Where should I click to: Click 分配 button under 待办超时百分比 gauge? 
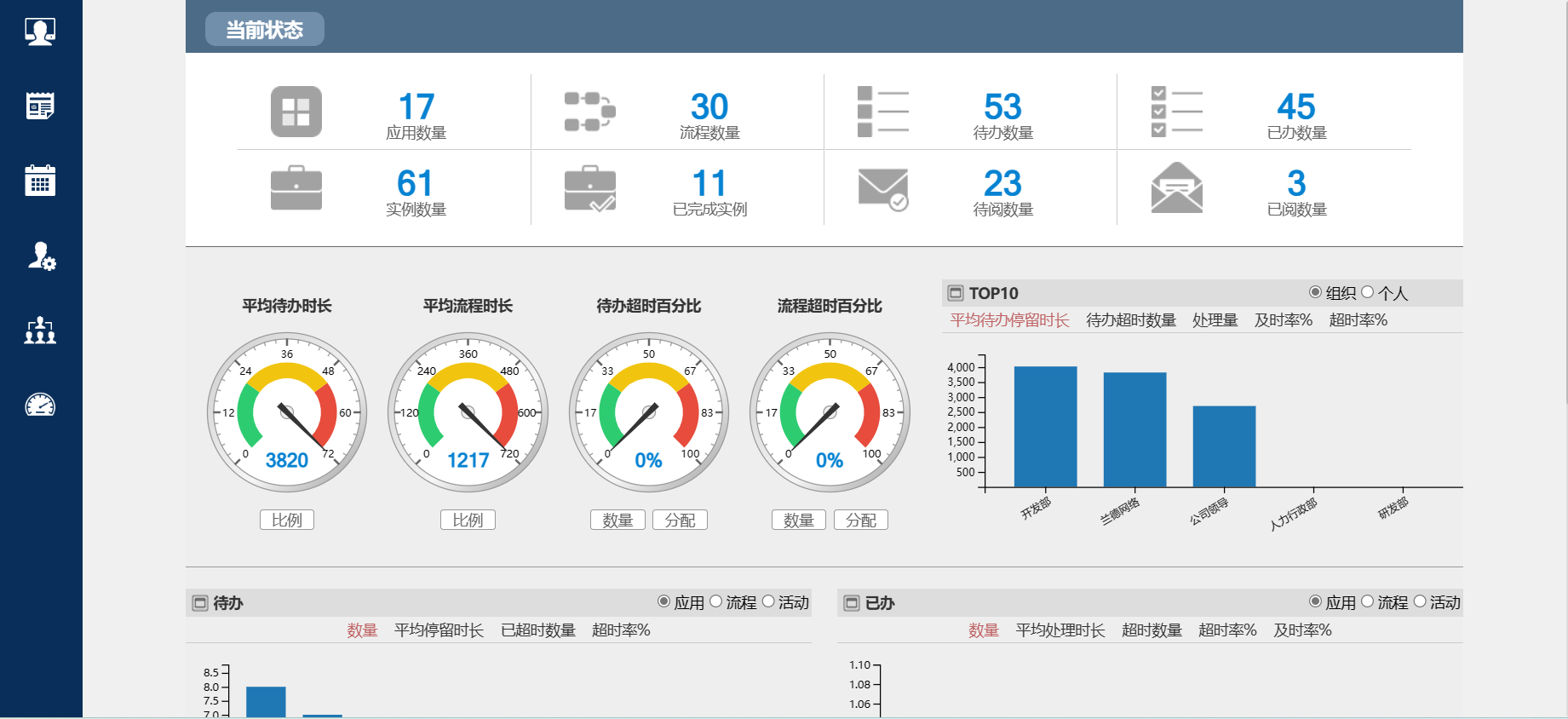680,520
